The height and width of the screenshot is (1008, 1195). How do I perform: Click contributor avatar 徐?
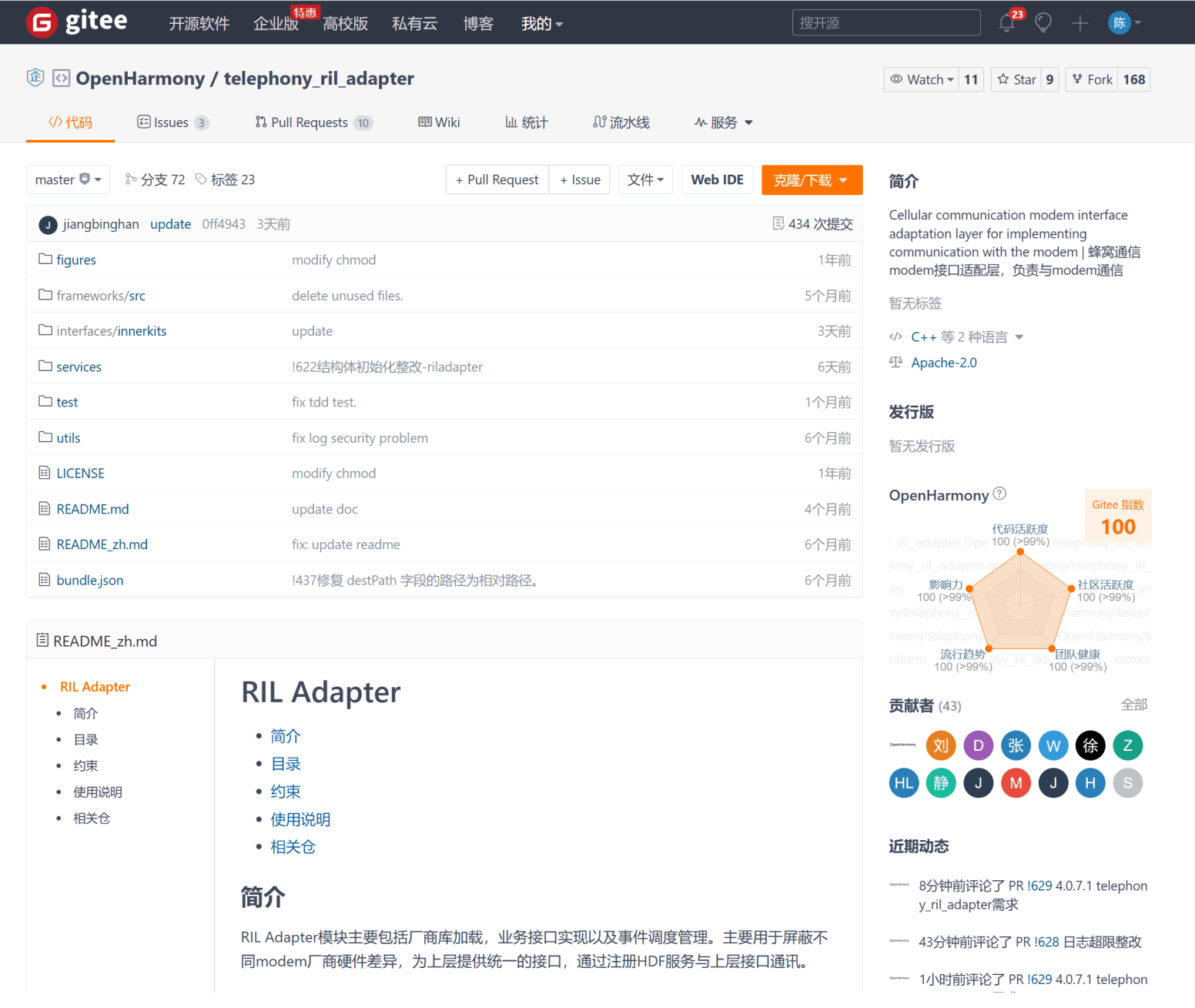pos(1090,745)
